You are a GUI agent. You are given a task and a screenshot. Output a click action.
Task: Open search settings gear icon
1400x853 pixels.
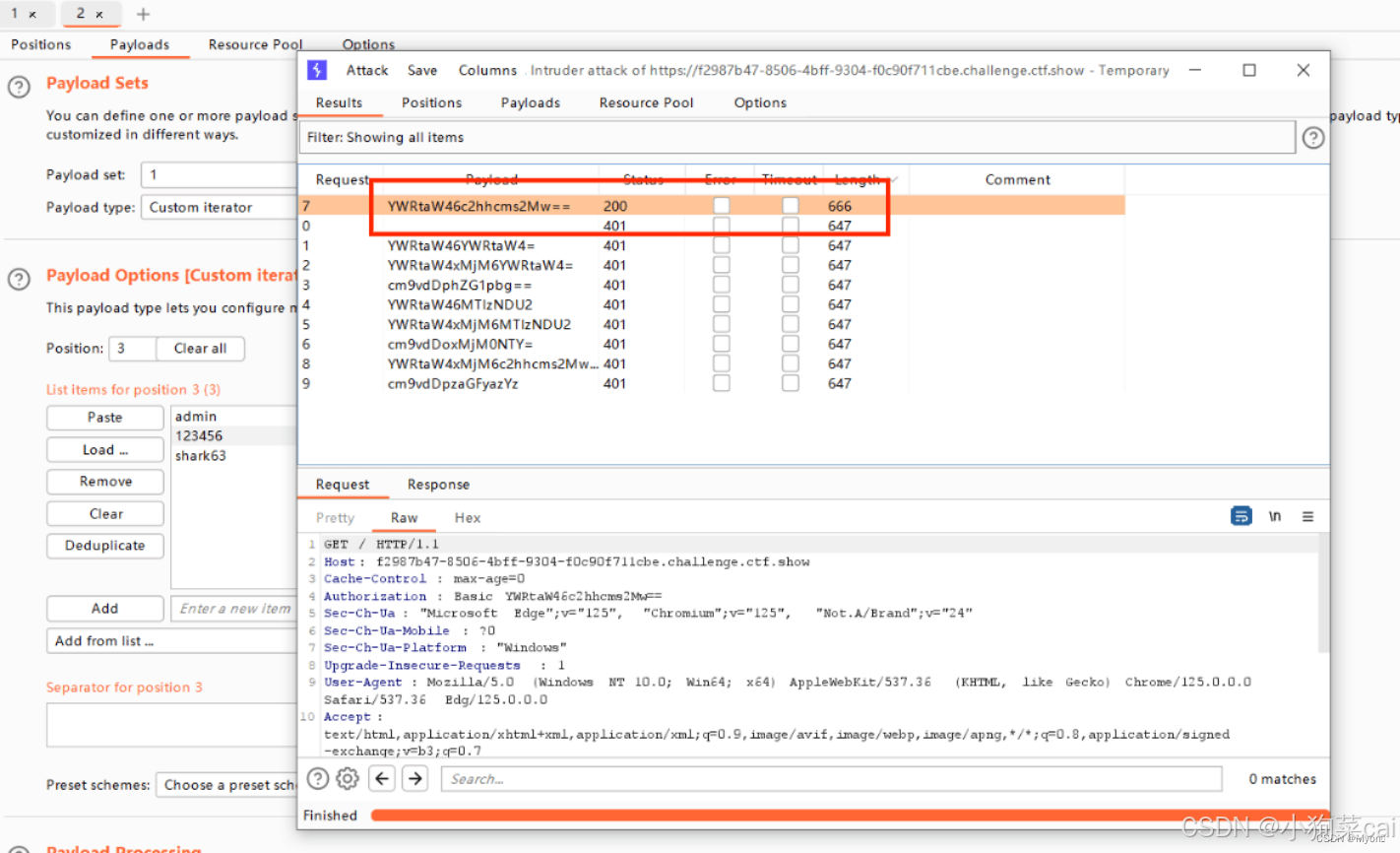348,778
